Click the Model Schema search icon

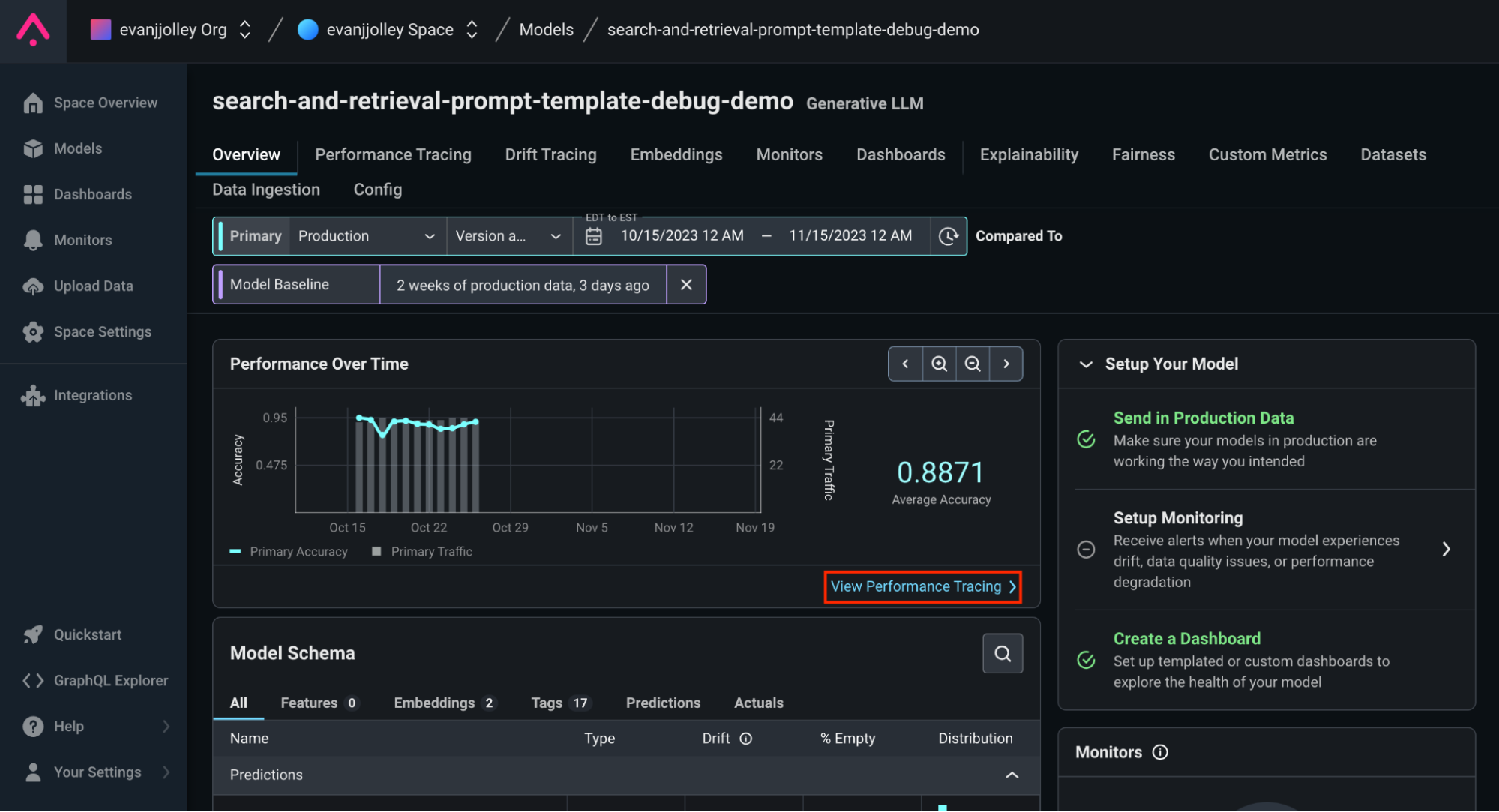[x=1002, y=653]
